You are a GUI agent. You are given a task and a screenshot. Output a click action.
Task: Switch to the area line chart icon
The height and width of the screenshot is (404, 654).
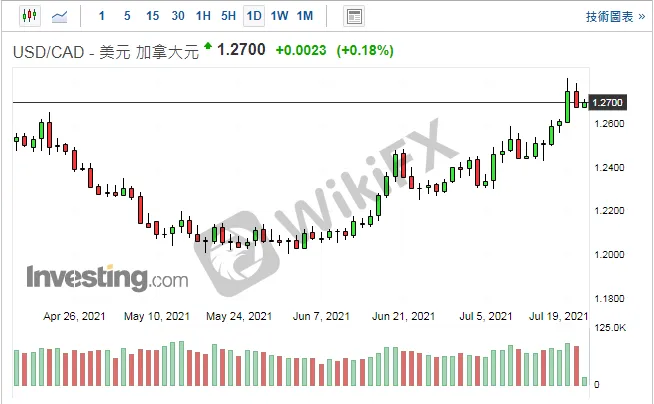[59, 17]
